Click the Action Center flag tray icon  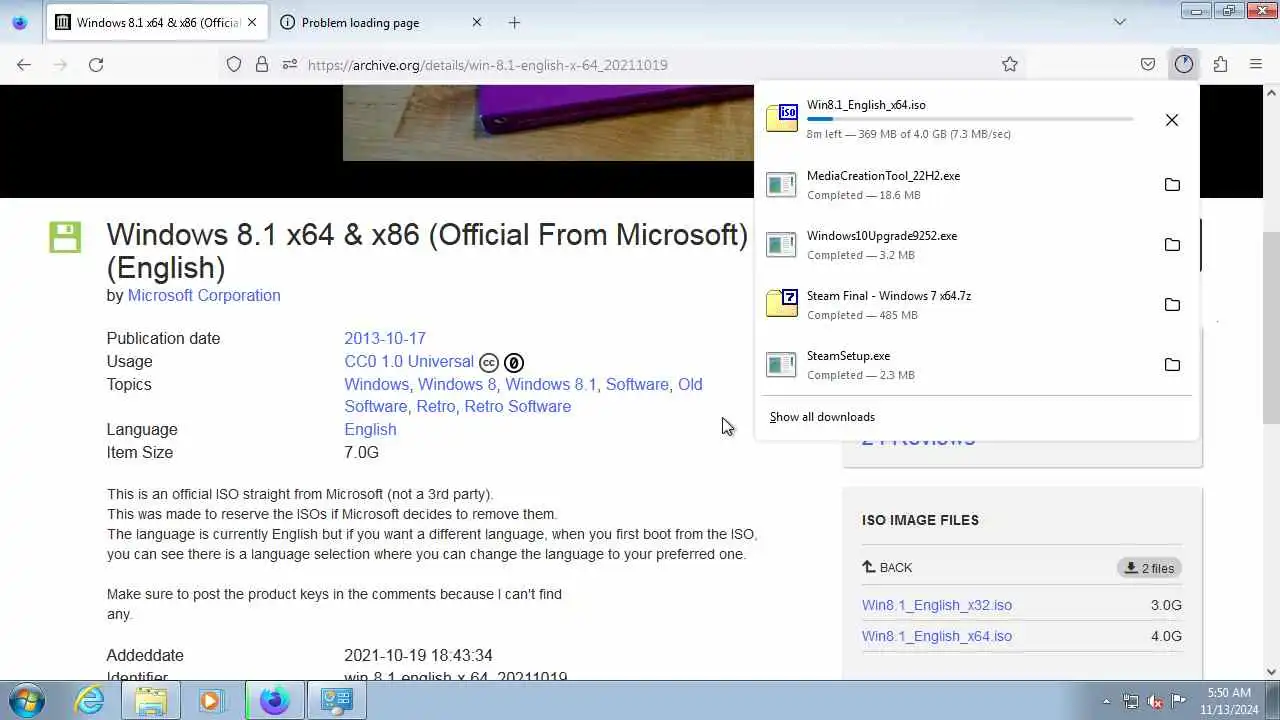(x=1179, y=701)
